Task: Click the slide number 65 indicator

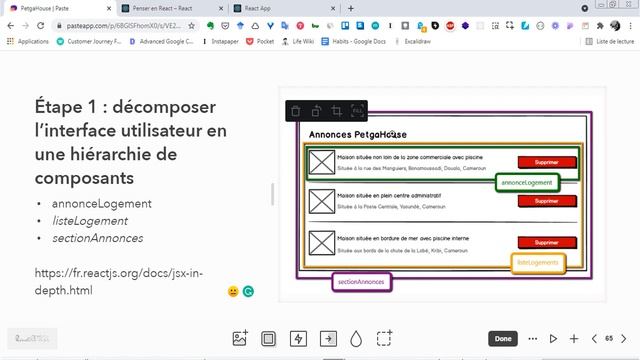Action: pos(609,339)
